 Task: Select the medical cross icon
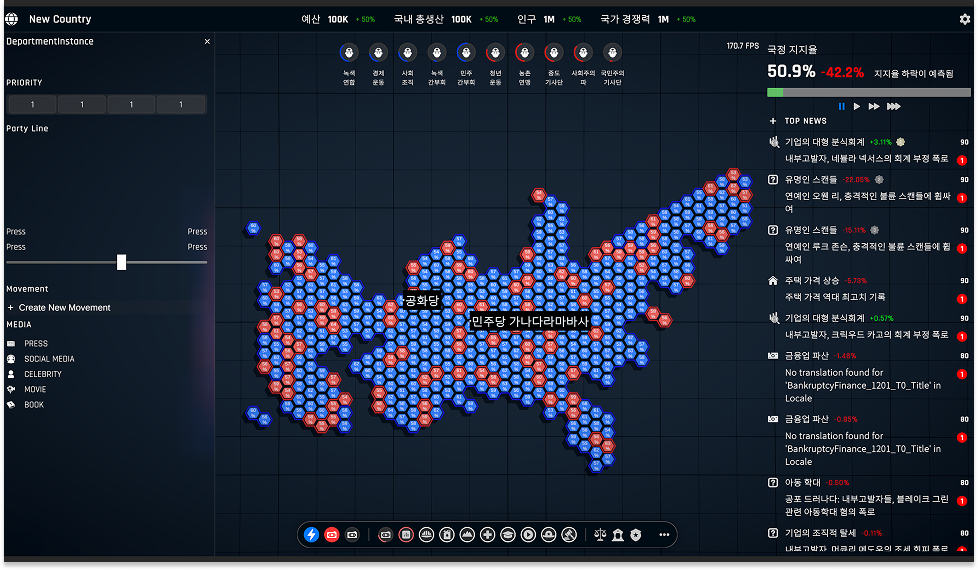pos(487,535)
